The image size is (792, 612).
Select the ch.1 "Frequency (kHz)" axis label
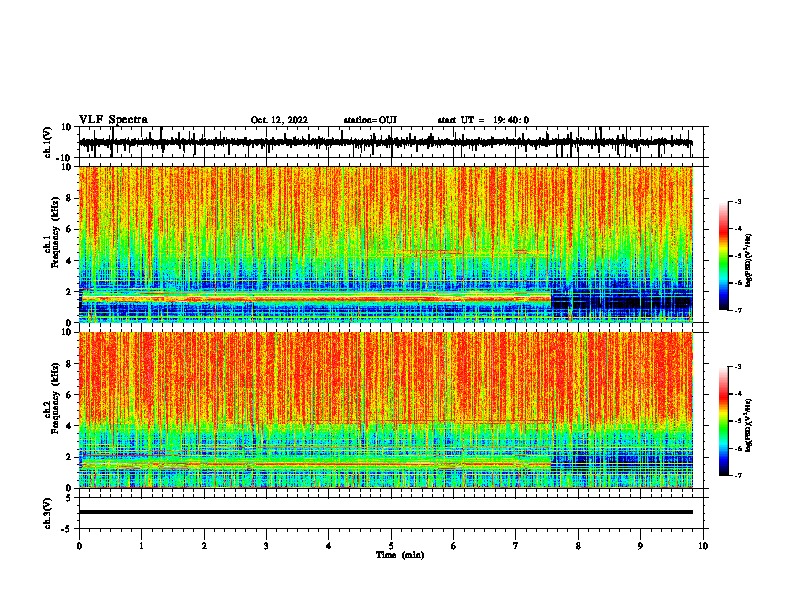tap(55, 232)
